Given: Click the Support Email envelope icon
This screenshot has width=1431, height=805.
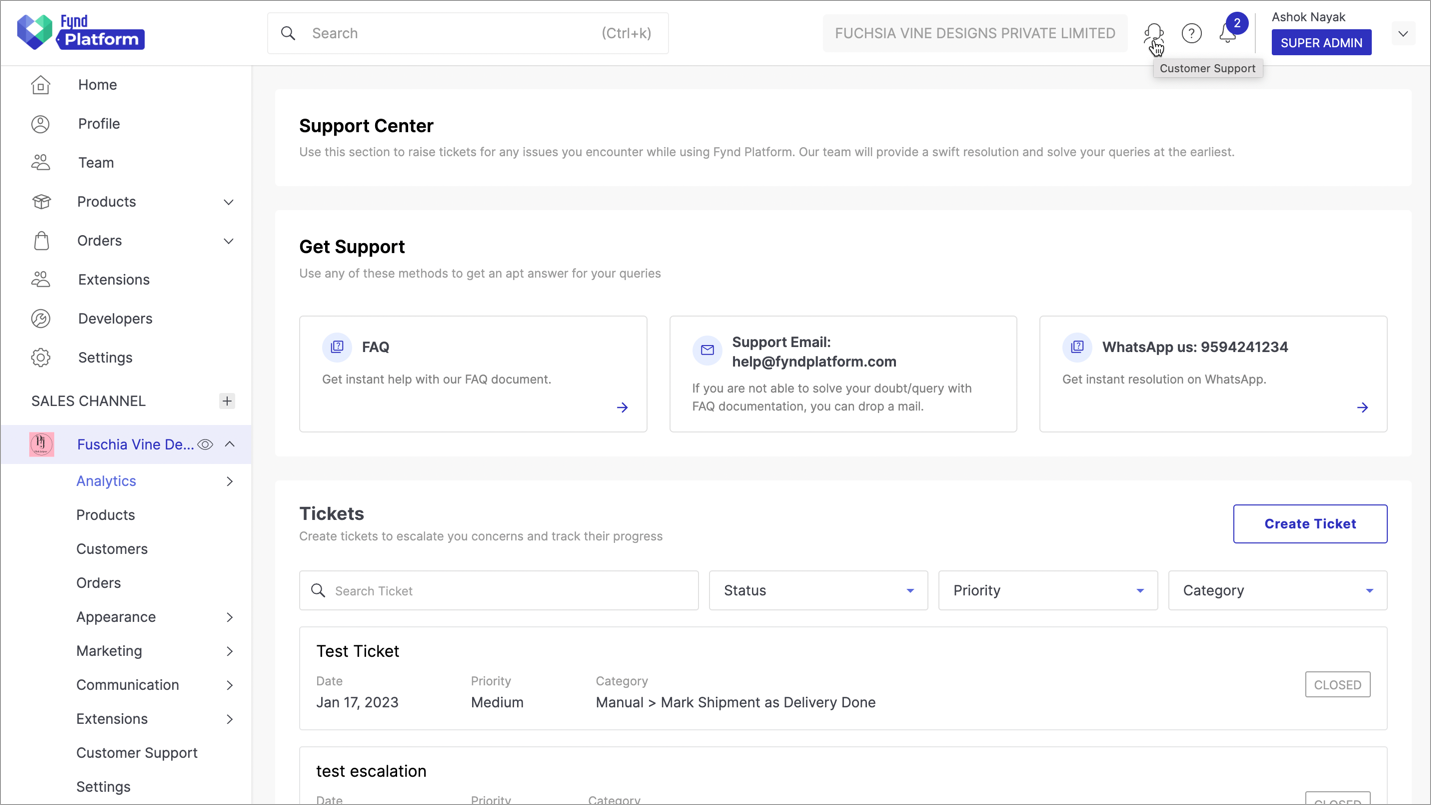Looking at the screenshot, I should (x=707, y=351).
